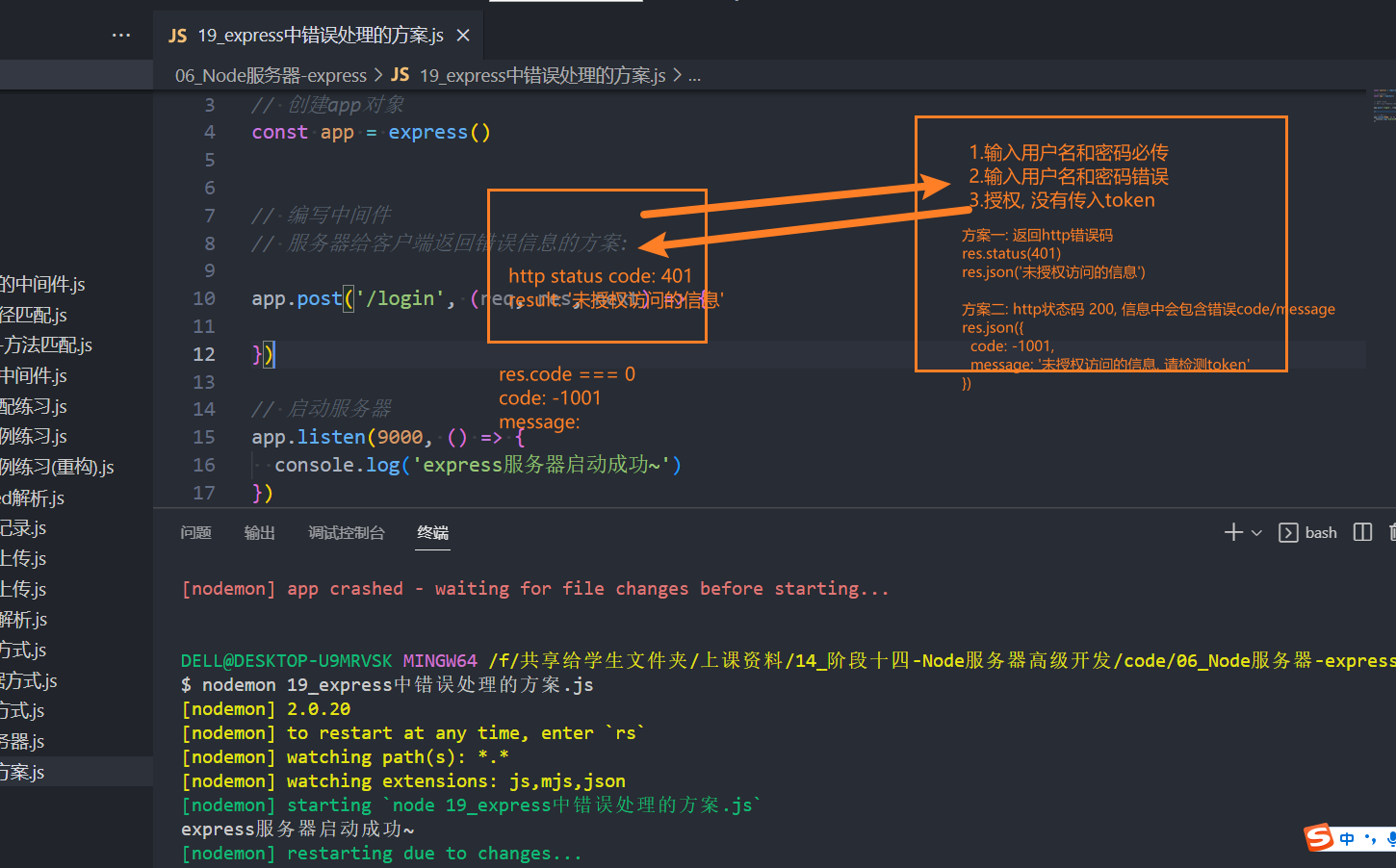Click the Sogou input method logo

pos(1318,838)
